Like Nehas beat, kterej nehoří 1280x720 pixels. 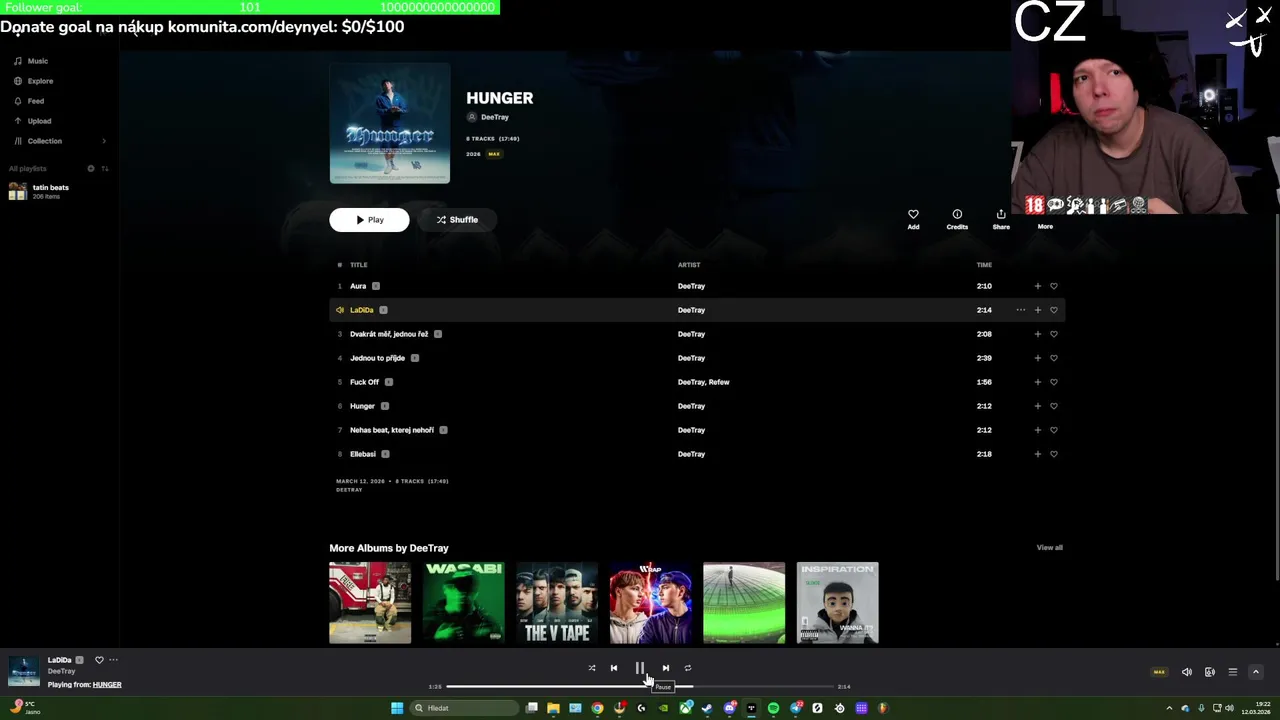(x=1053, y=430)
